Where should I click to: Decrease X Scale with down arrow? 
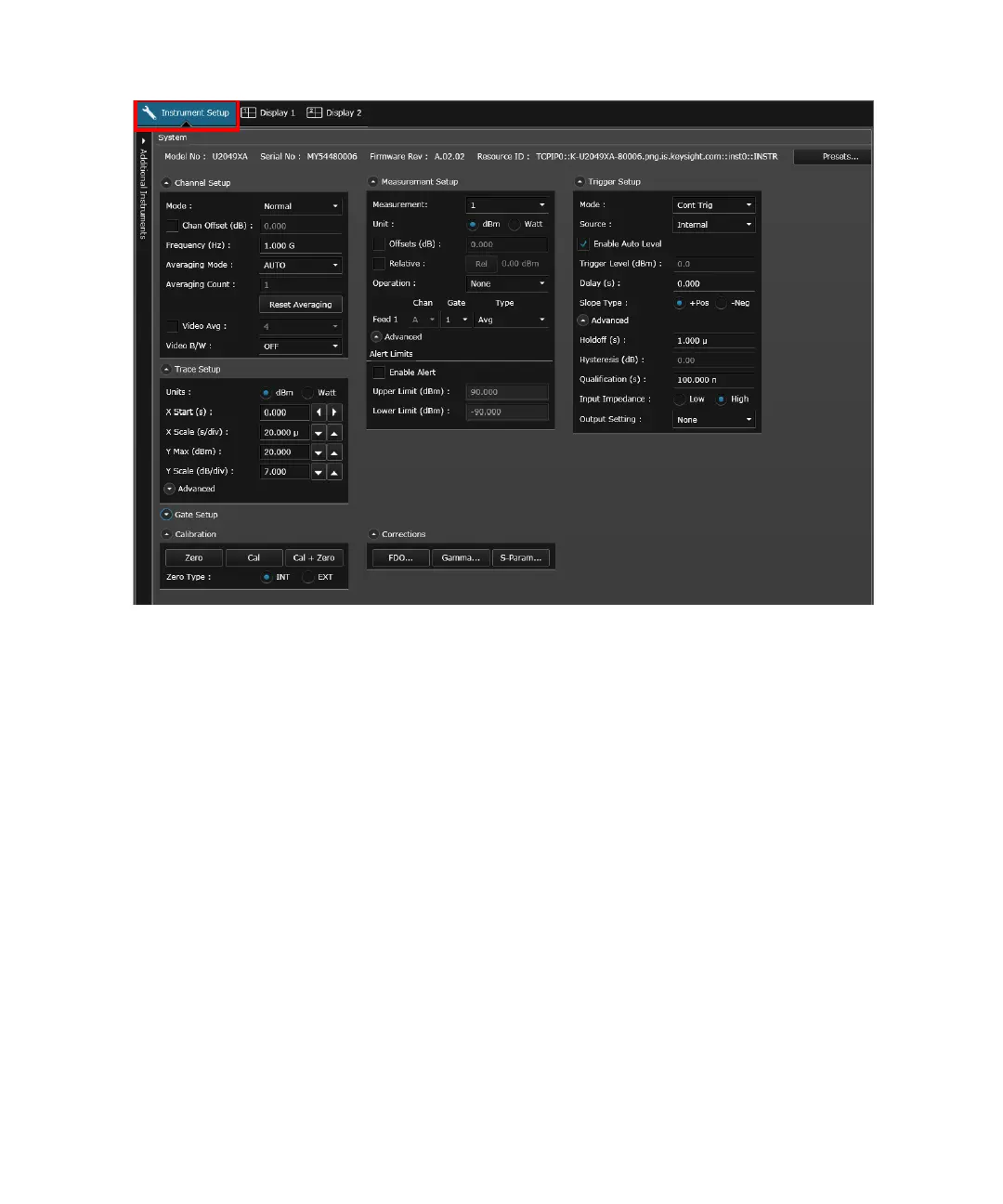(319, 433)
